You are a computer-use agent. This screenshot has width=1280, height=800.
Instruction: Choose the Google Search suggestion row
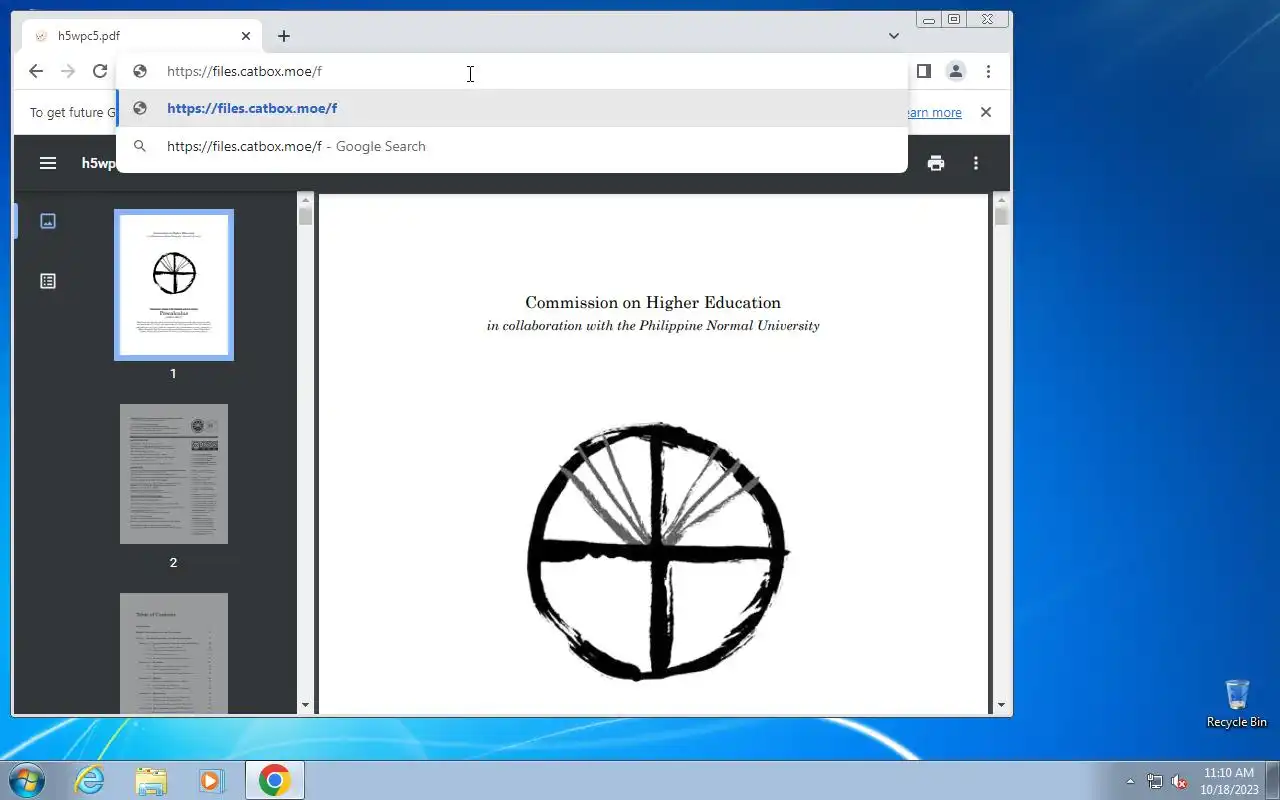coord(512,146)
